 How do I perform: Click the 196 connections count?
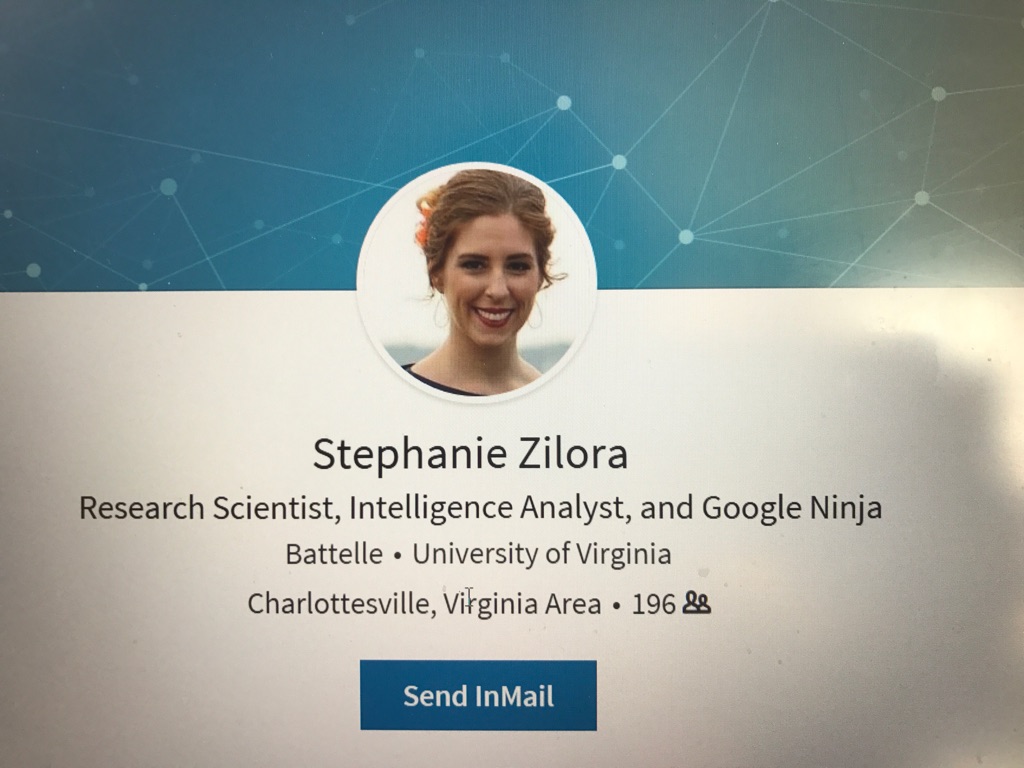[x=653, y=604]
